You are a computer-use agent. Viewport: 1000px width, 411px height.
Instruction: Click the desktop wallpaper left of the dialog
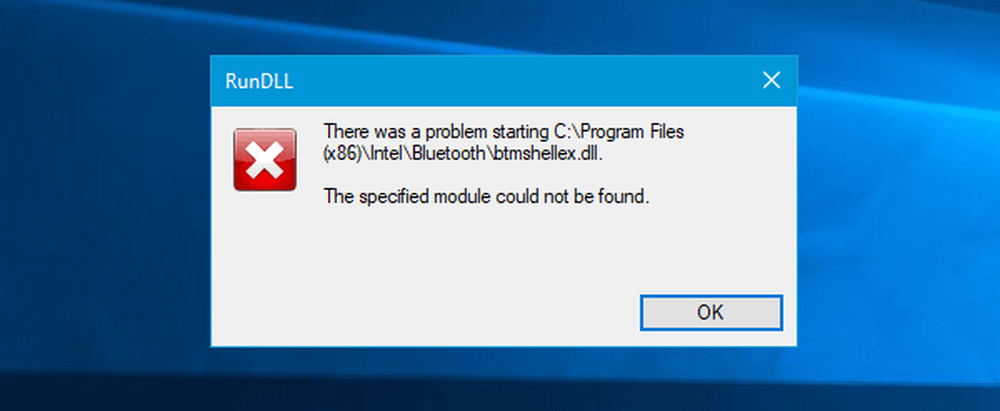coord(105,204)
